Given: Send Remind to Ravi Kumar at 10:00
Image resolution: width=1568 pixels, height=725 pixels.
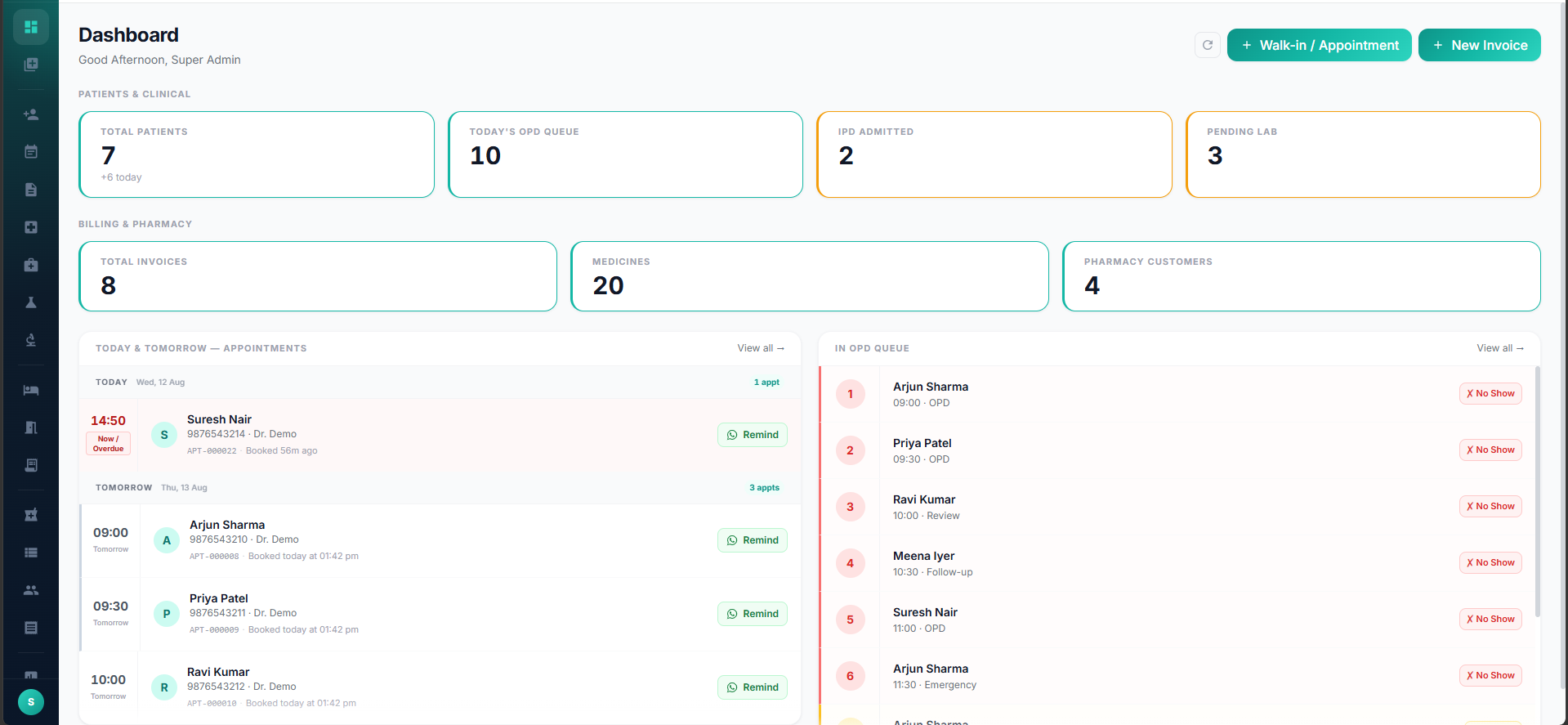Looking at the screenshot, I should tap(753, 687).
